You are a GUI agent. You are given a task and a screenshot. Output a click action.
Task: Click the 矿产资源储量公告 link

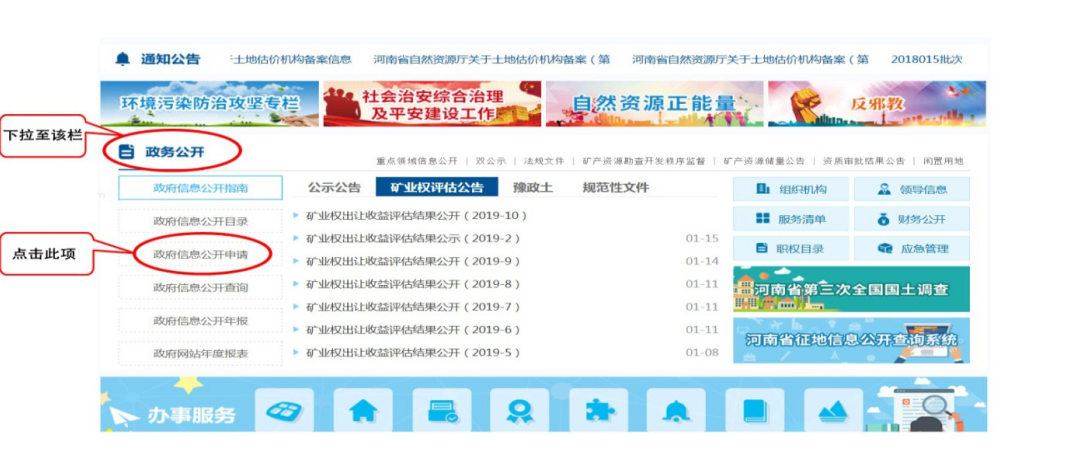click(764, 161)
